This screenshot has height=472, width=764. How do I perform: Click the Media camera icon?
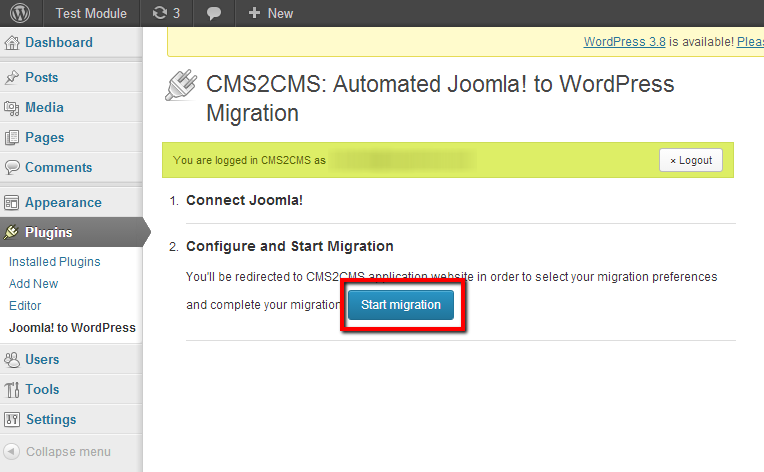coord(12,108)
